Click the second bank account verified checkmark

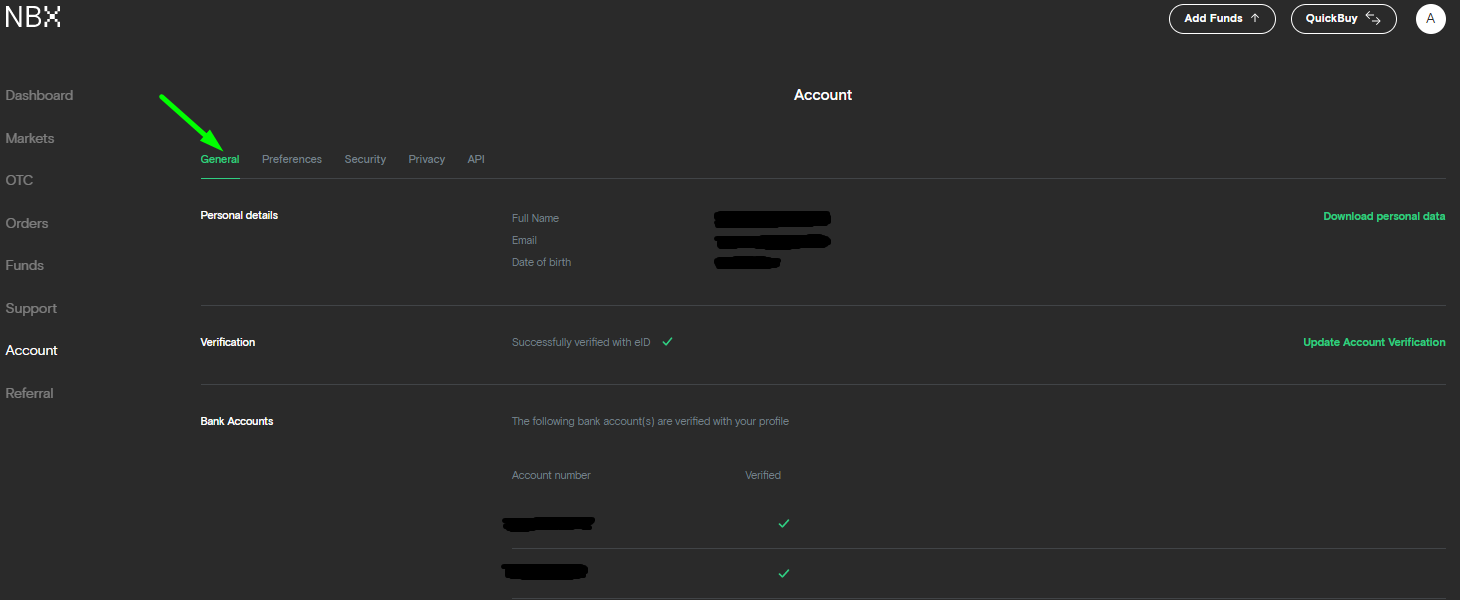pos(784,573)
